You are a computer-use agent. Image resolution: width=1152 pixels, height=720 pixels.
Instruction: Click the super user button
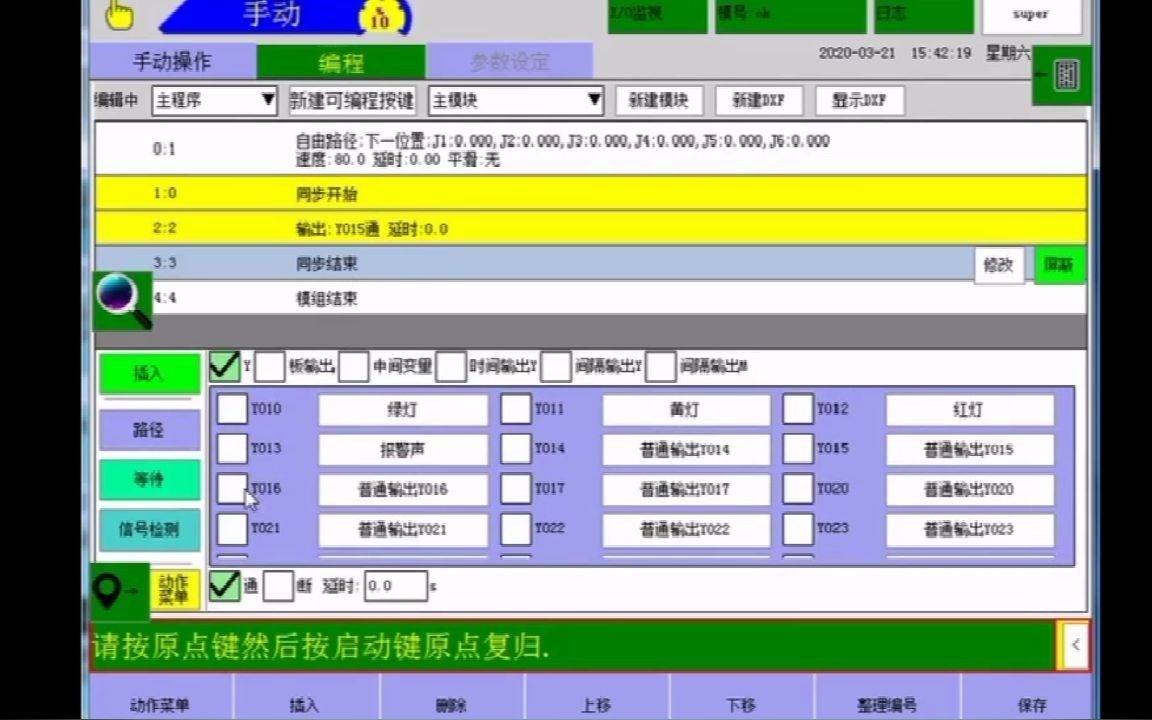pyautogui.click(x=1032, y=15)
